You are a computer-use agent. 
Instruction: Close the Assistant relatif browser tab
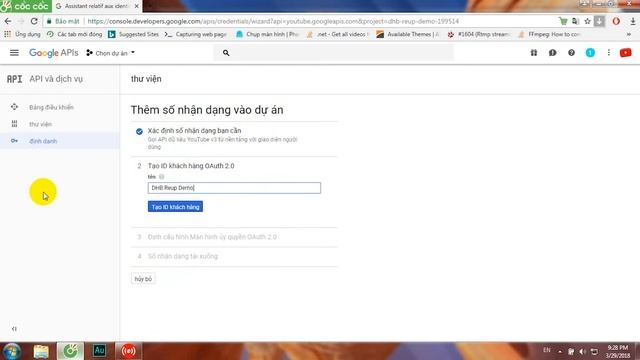coord(136,6)
